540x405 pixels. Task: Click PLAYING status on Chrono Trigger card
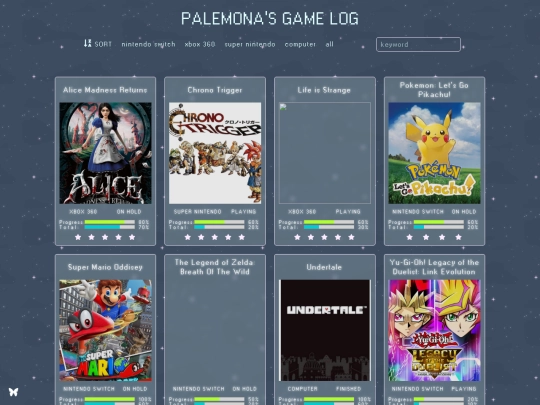pos(243,211)
